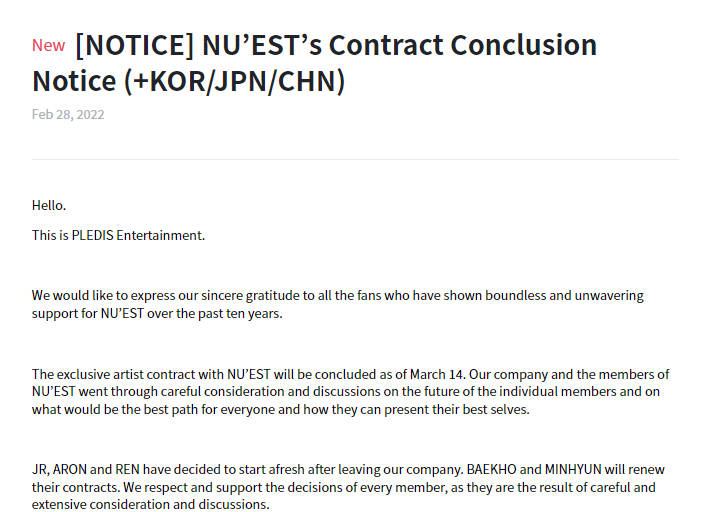Click the Feb 28, 2022 post date

pos(68,114)
